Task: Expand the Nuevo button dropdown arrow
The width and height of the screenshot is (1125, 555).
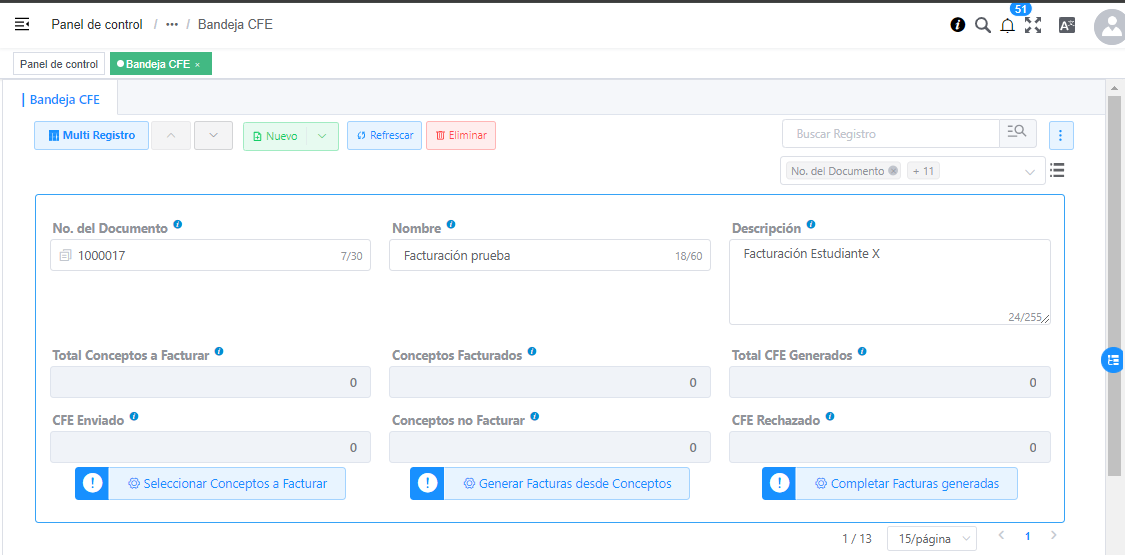Action: (322, 136)
